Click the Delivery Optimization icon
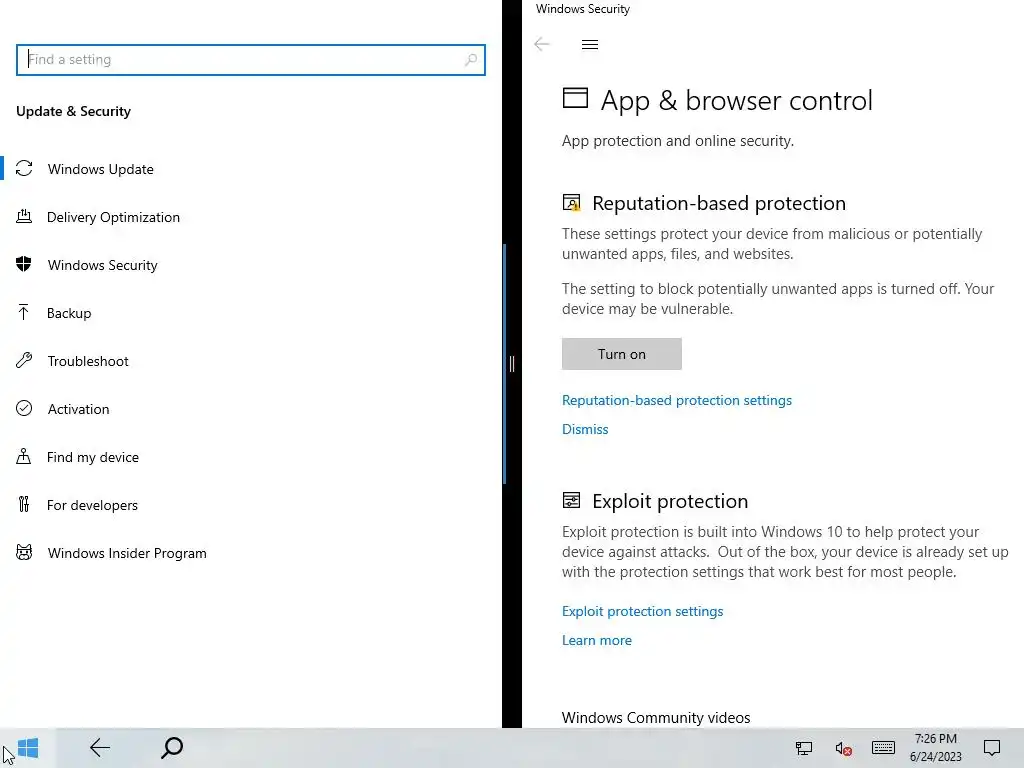Viewport: 1024px width, 768px height. (24, 216)
